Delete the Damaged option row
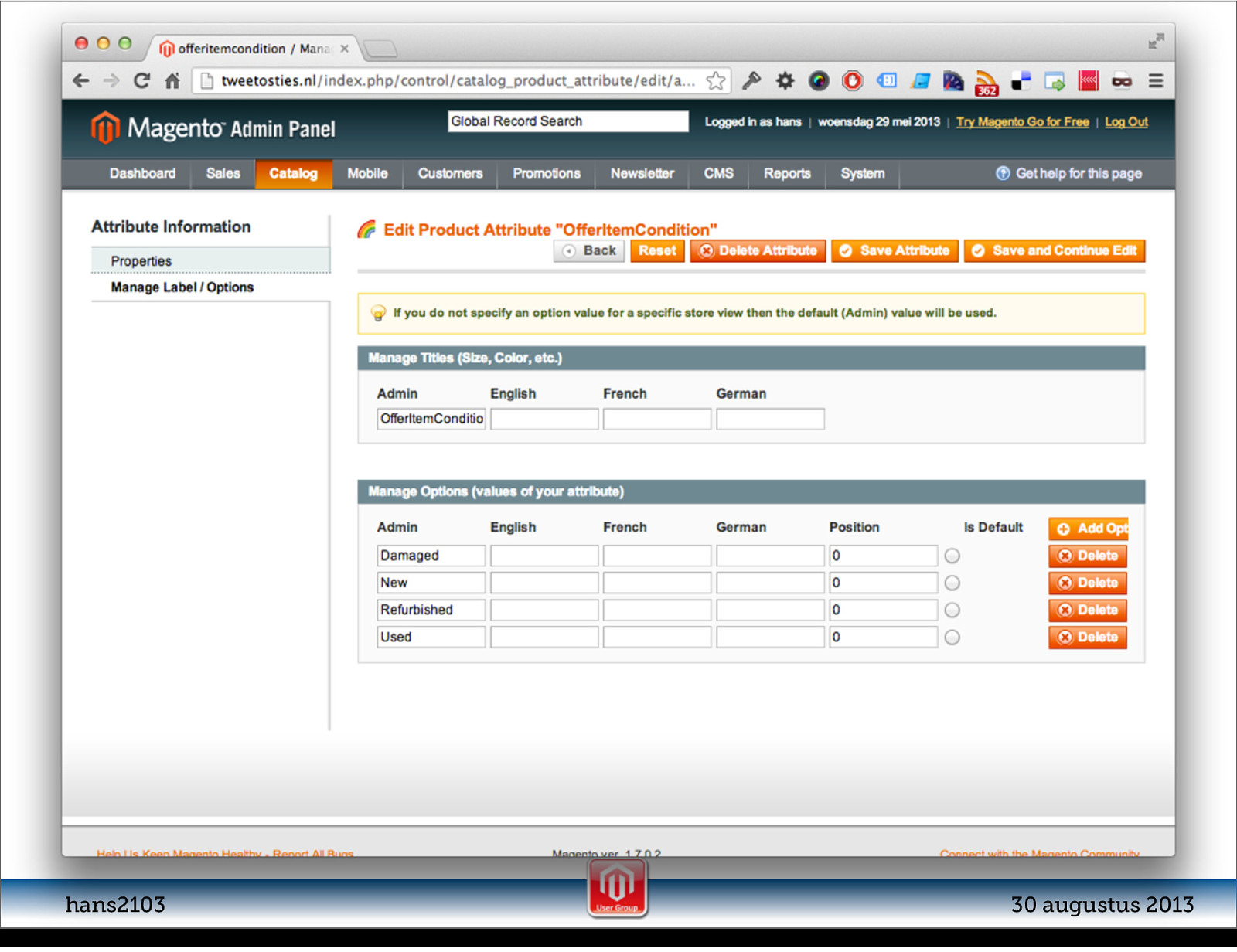This screenshot has height=952, width=1237. [1088, 556]
